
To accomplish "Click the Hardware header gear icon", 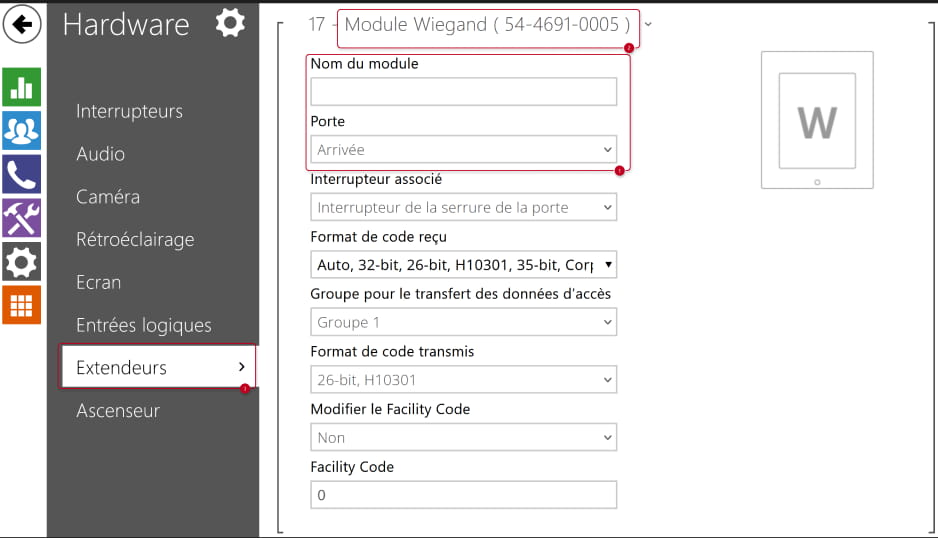I will click(x=230, y=24).
